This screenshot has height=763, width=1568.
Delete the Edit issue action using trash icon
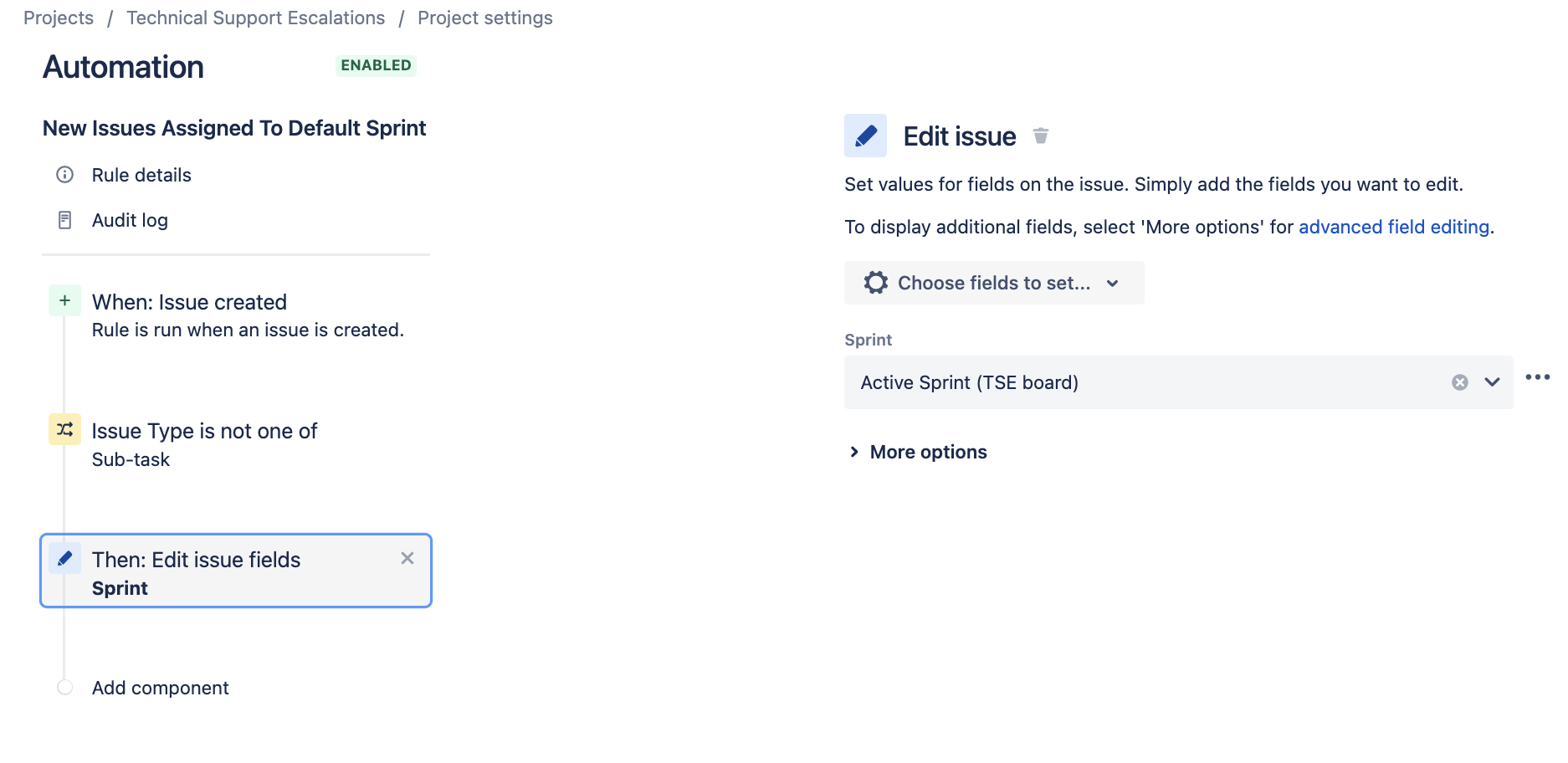tap(1040, 135)
